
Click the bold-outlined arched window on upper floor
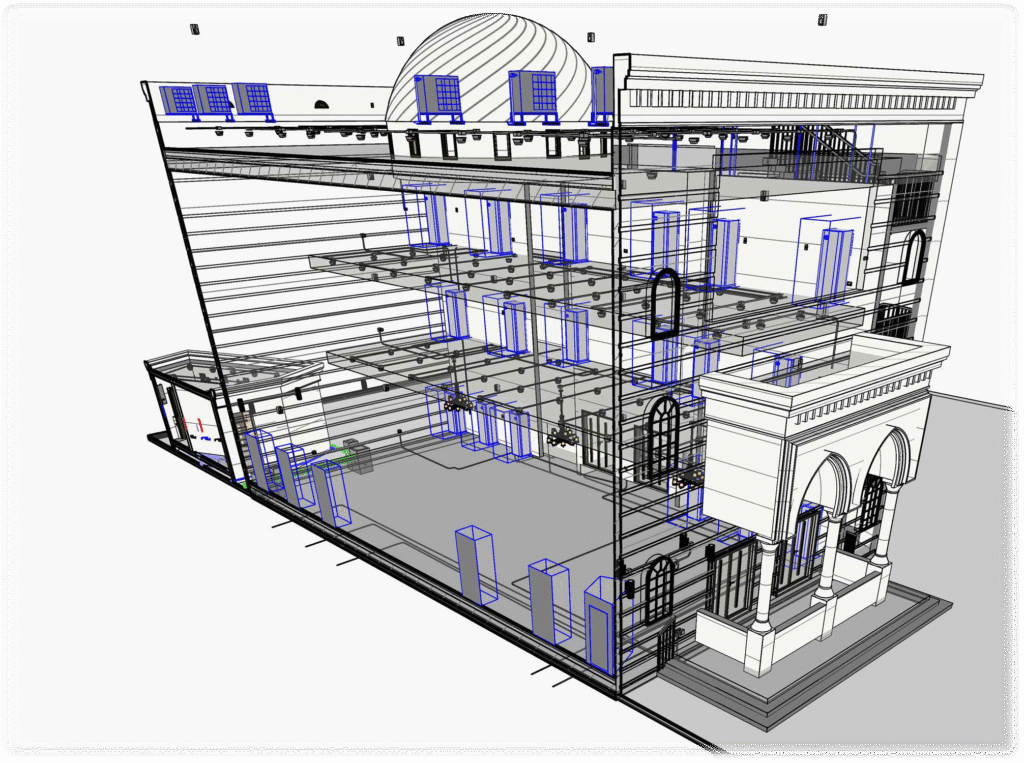pos(664,302)
